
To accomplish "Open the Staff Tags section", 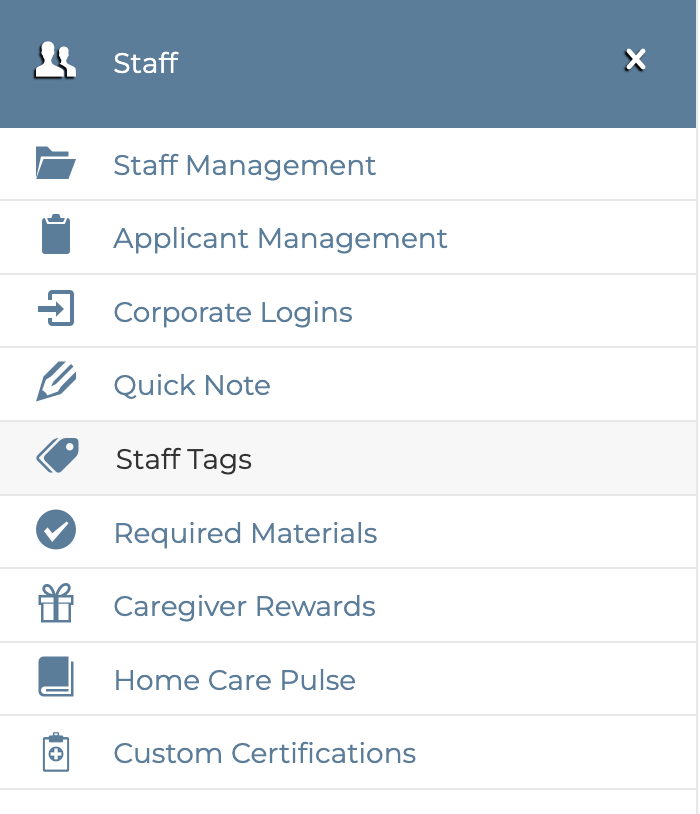I will click(184, 459).
